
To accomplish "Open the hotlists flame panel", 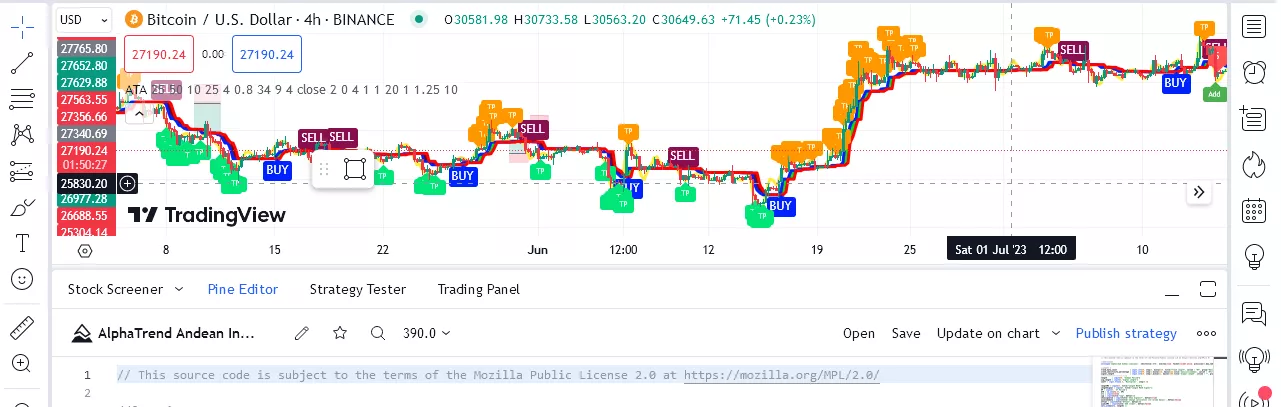I will coord(1253,164).
